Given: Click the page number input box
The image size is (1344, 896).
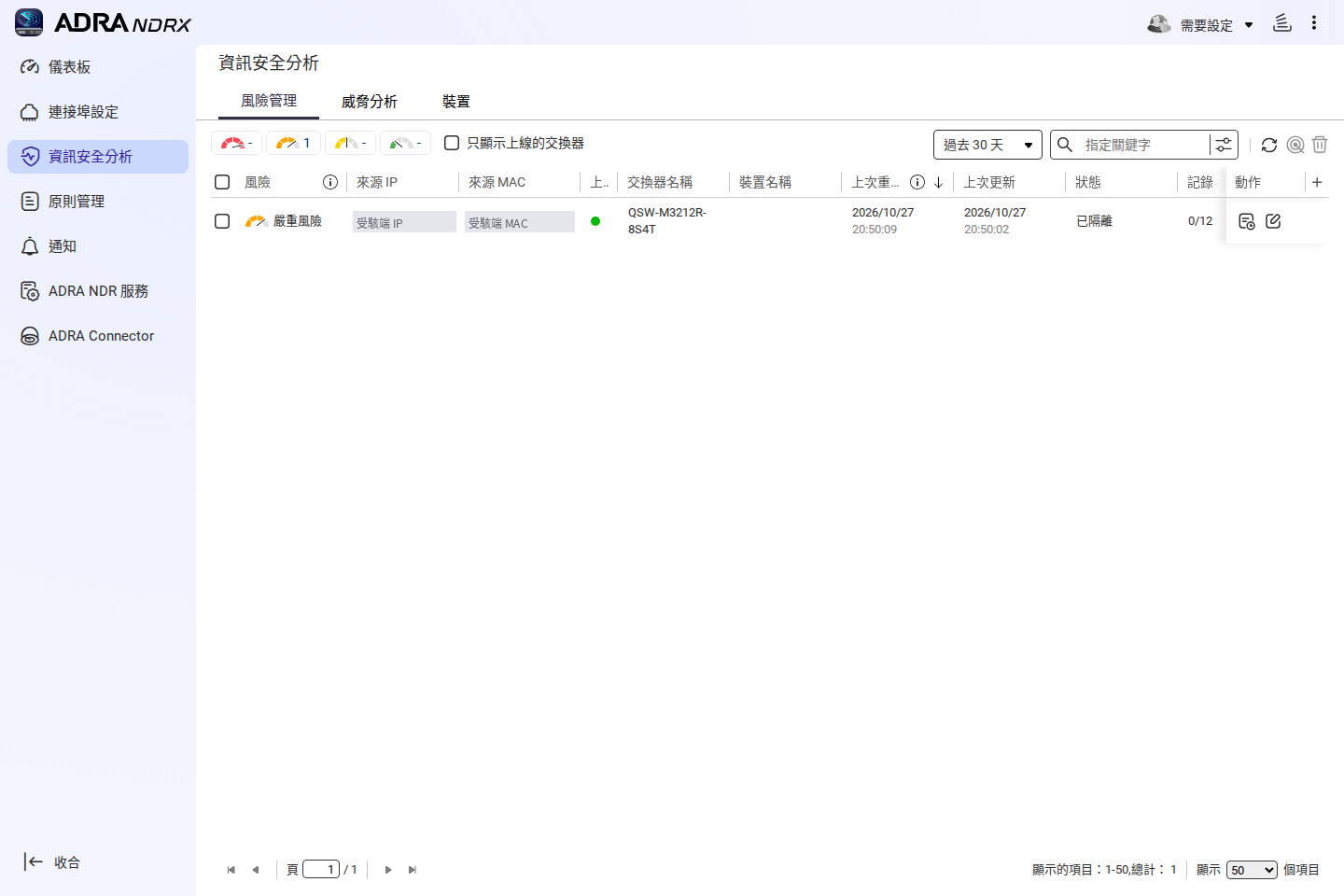Looking at the screenshot, I should click(x=321, y=869).
